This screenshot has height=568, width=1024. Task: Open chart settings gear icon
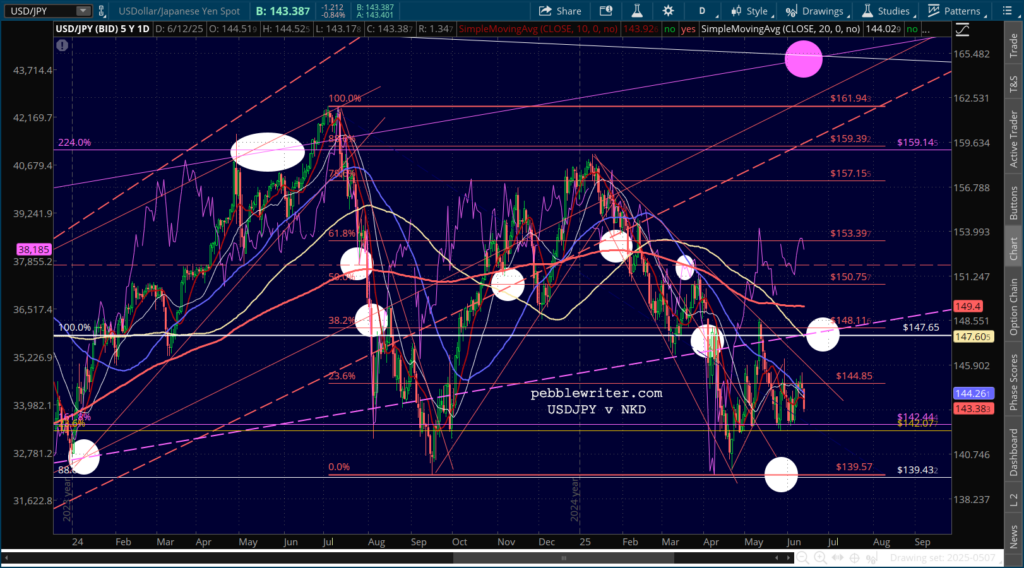(668, 11)
